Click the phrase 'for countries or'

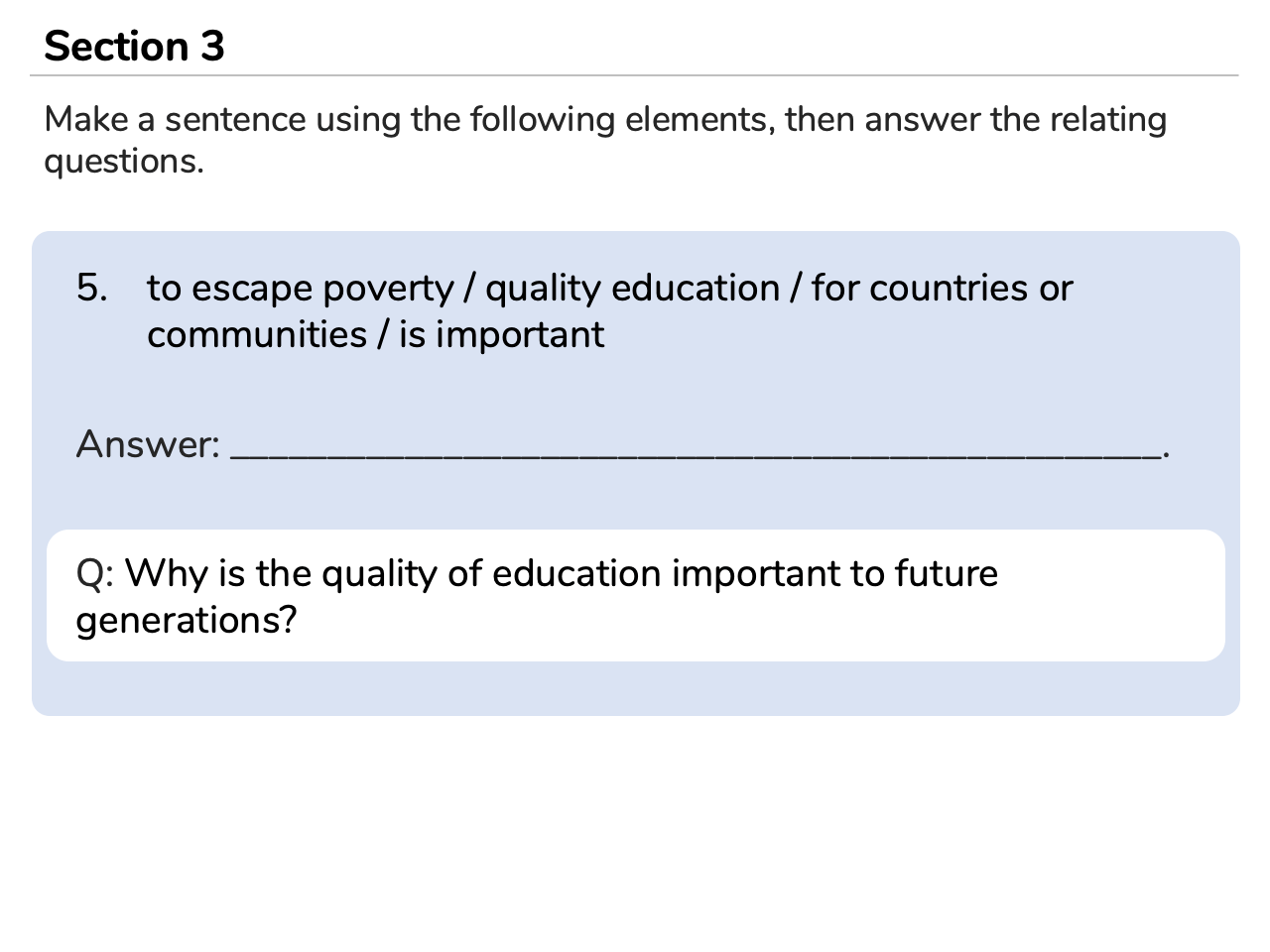pyautogui.click(x=942, y=289)
